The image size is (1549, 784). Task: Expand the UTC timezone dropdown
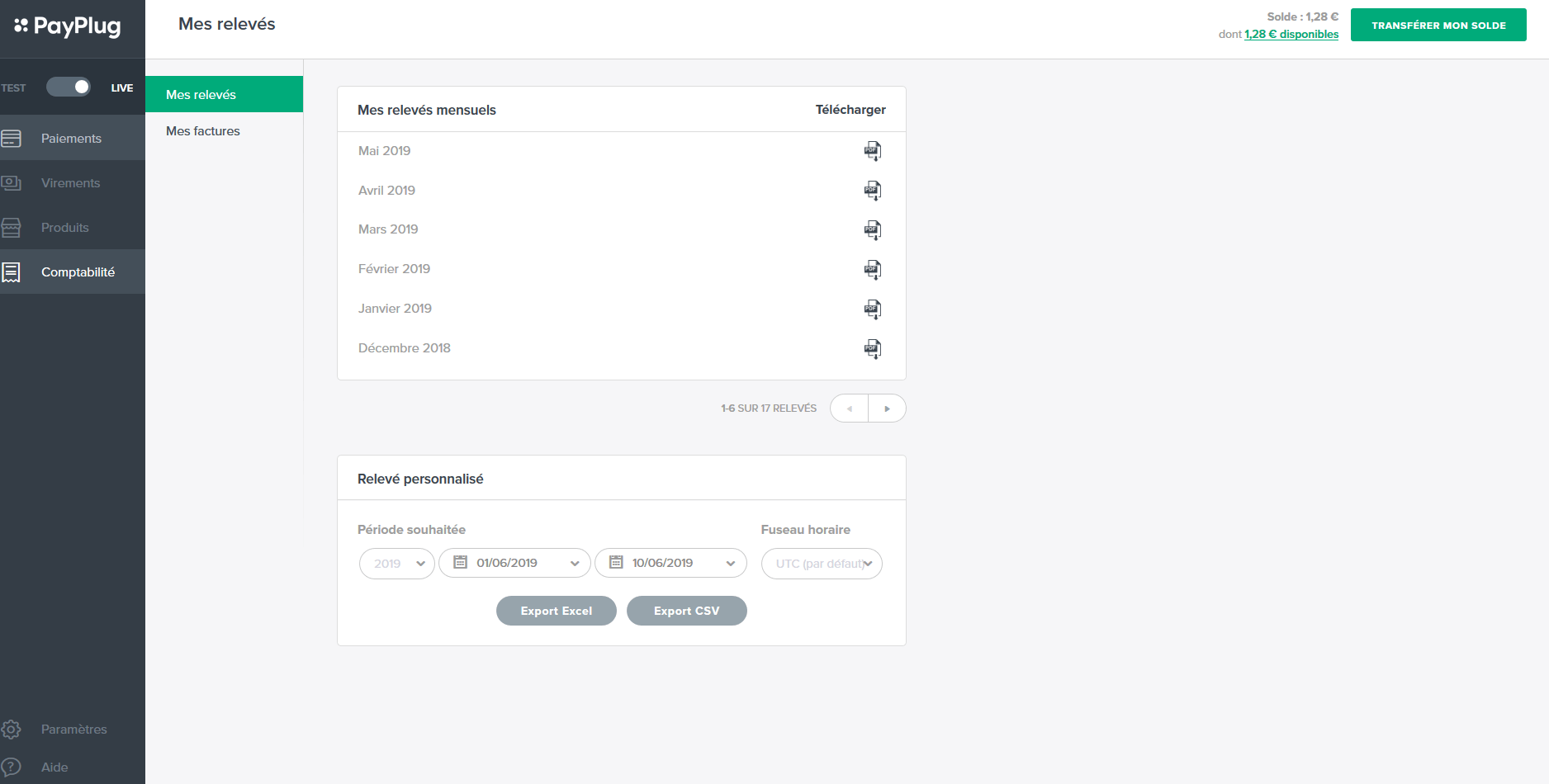tap(822, 564)
